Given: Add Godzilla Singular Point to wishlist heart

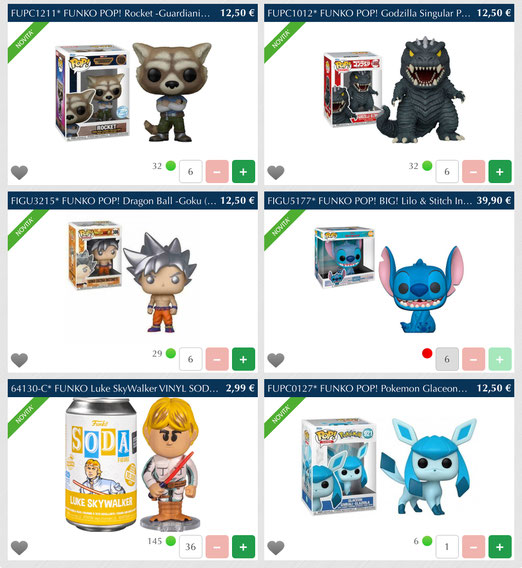Looking at the screenshot, I should [x=276, y=172].
